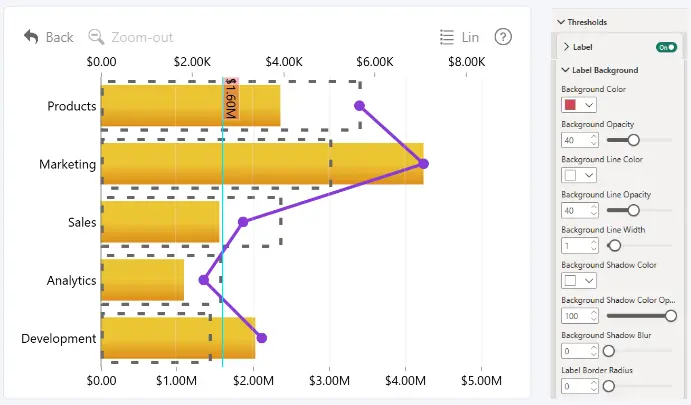
Task: Click the Label Border Radius value field
Action: click(580, 386)
